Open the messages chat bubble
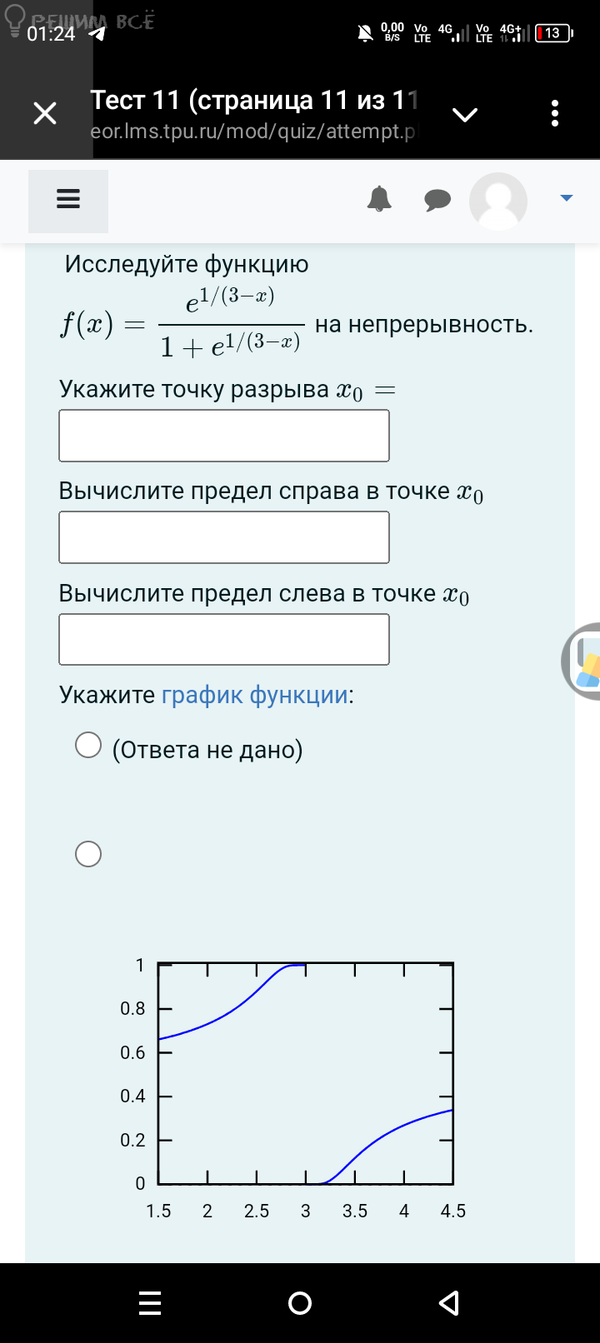Screen dimensions: 600x1343 (437, 201)
